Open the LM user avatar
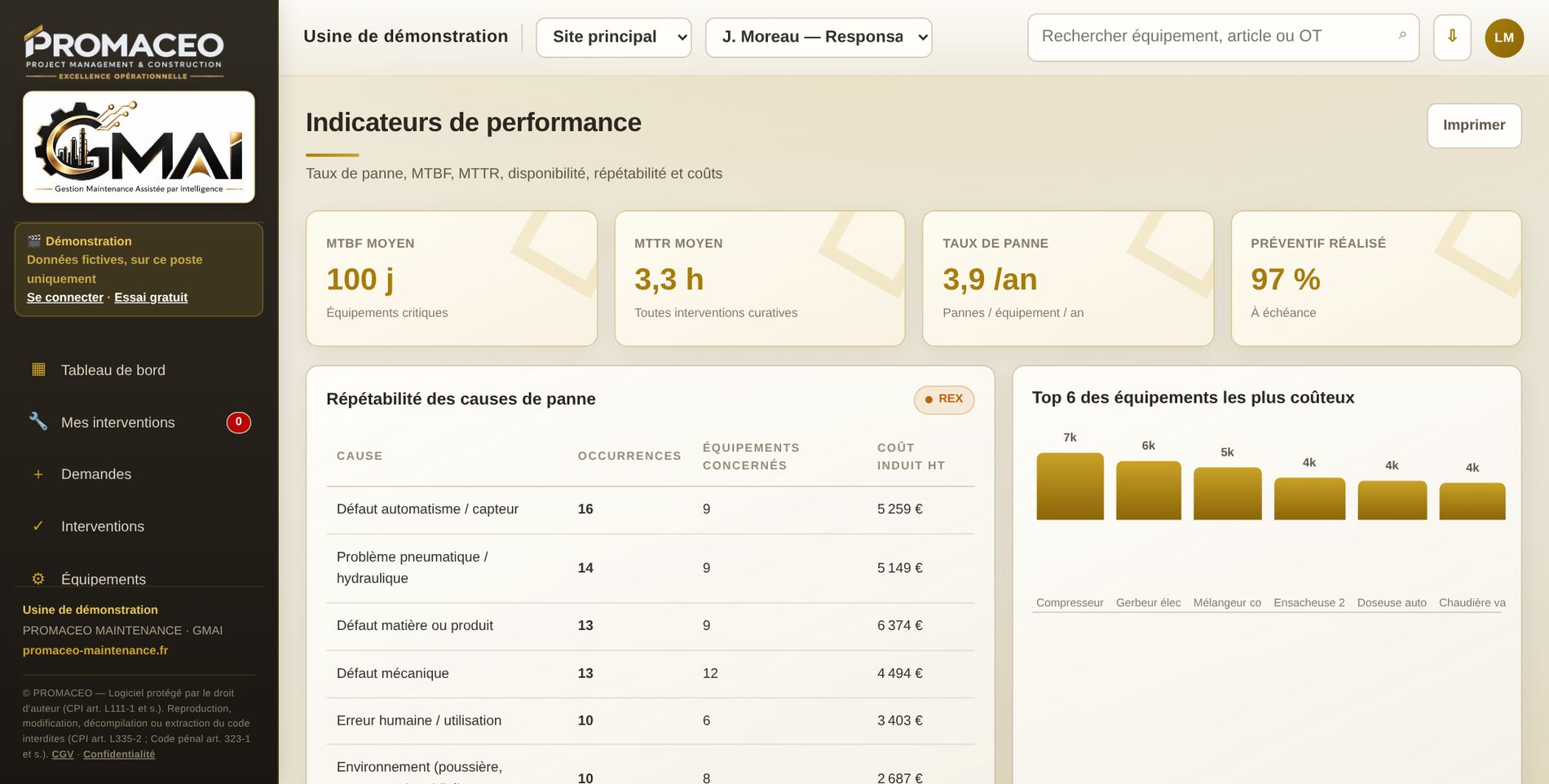This screenshot has width=1549, height=784. (1504, 37)
